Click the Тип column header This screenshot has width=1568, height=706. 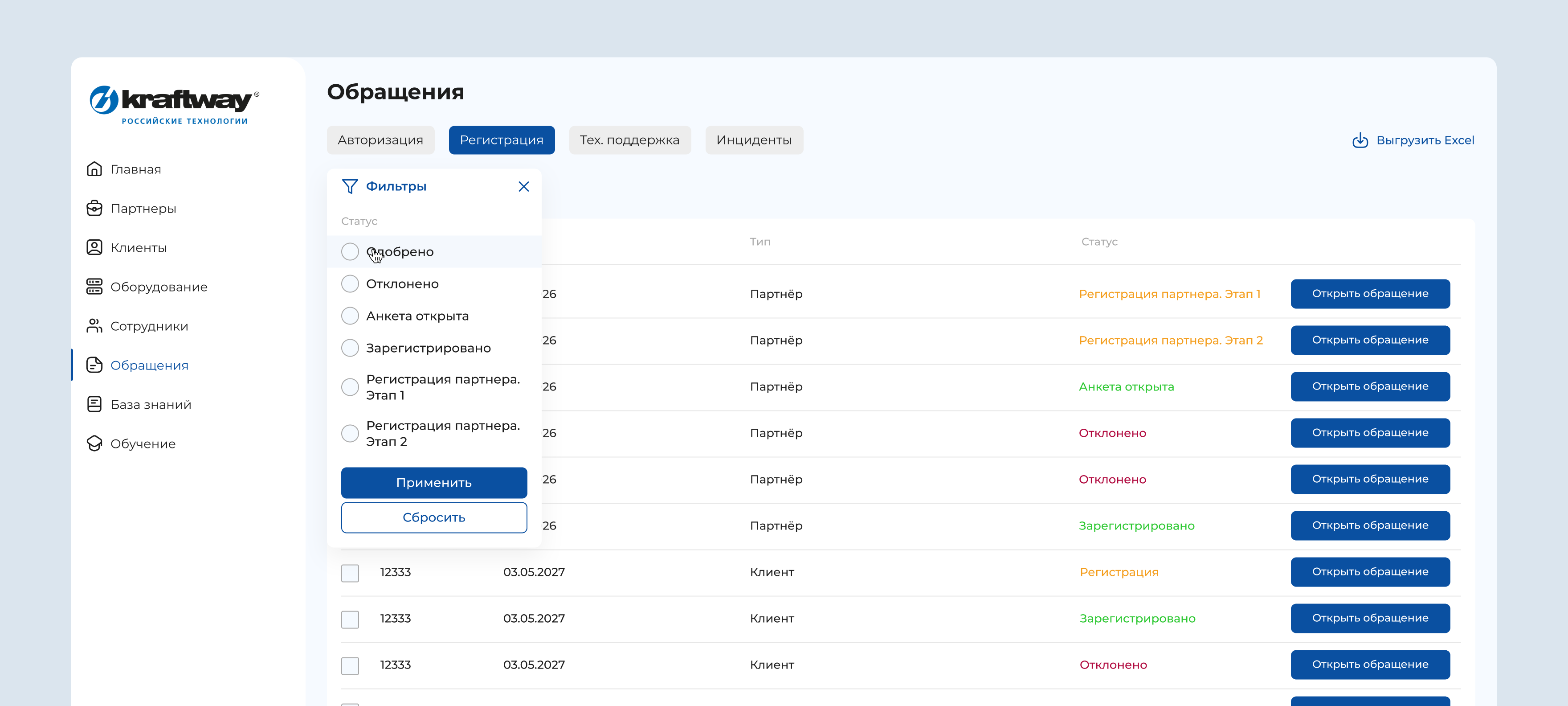click(759, 242)
